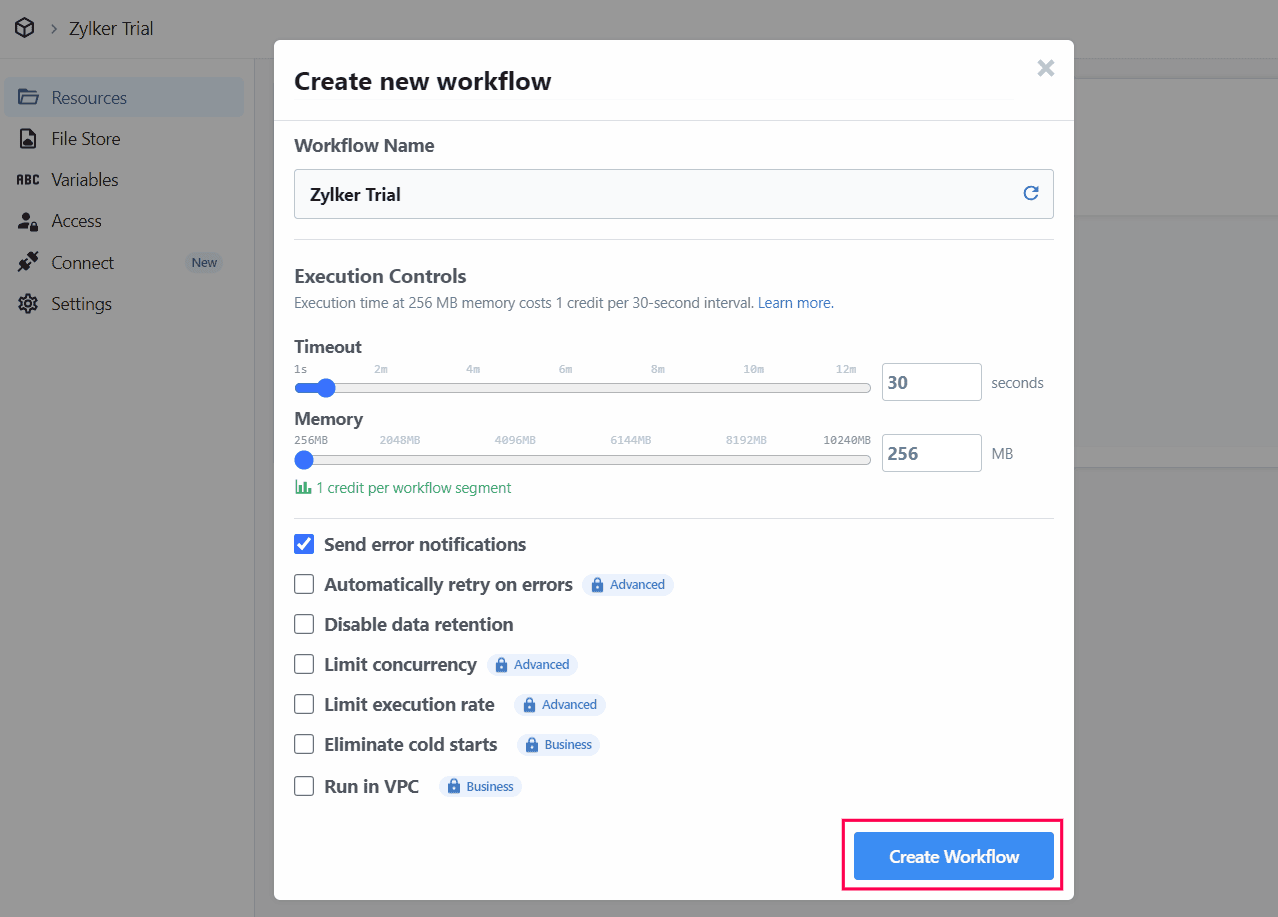Click the breadcrumb chevron beside Zylker Trial
Image resolution: width=1278 pixels, height=917 pixels.
pyautogui.click(x=54, y=29)
